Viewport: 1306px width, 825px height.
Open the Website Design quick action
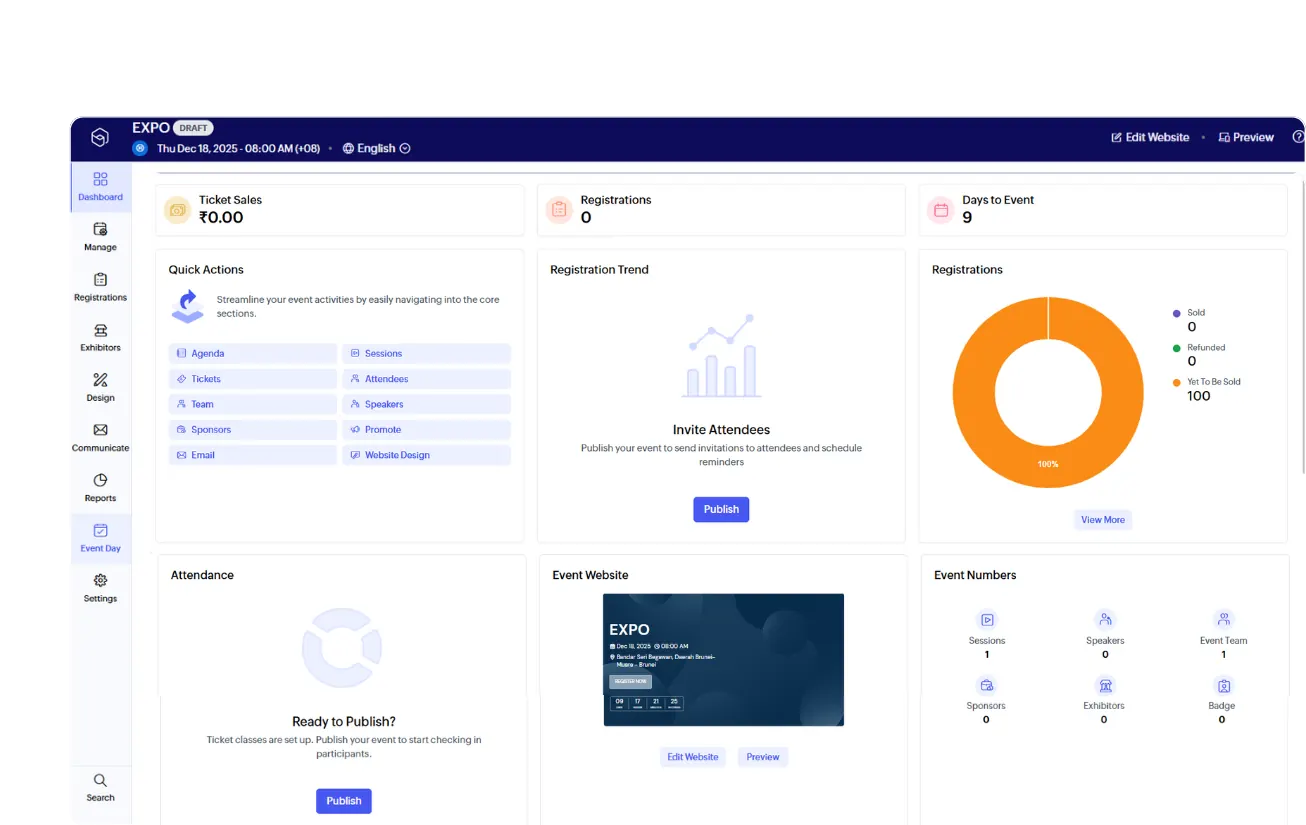426,455
